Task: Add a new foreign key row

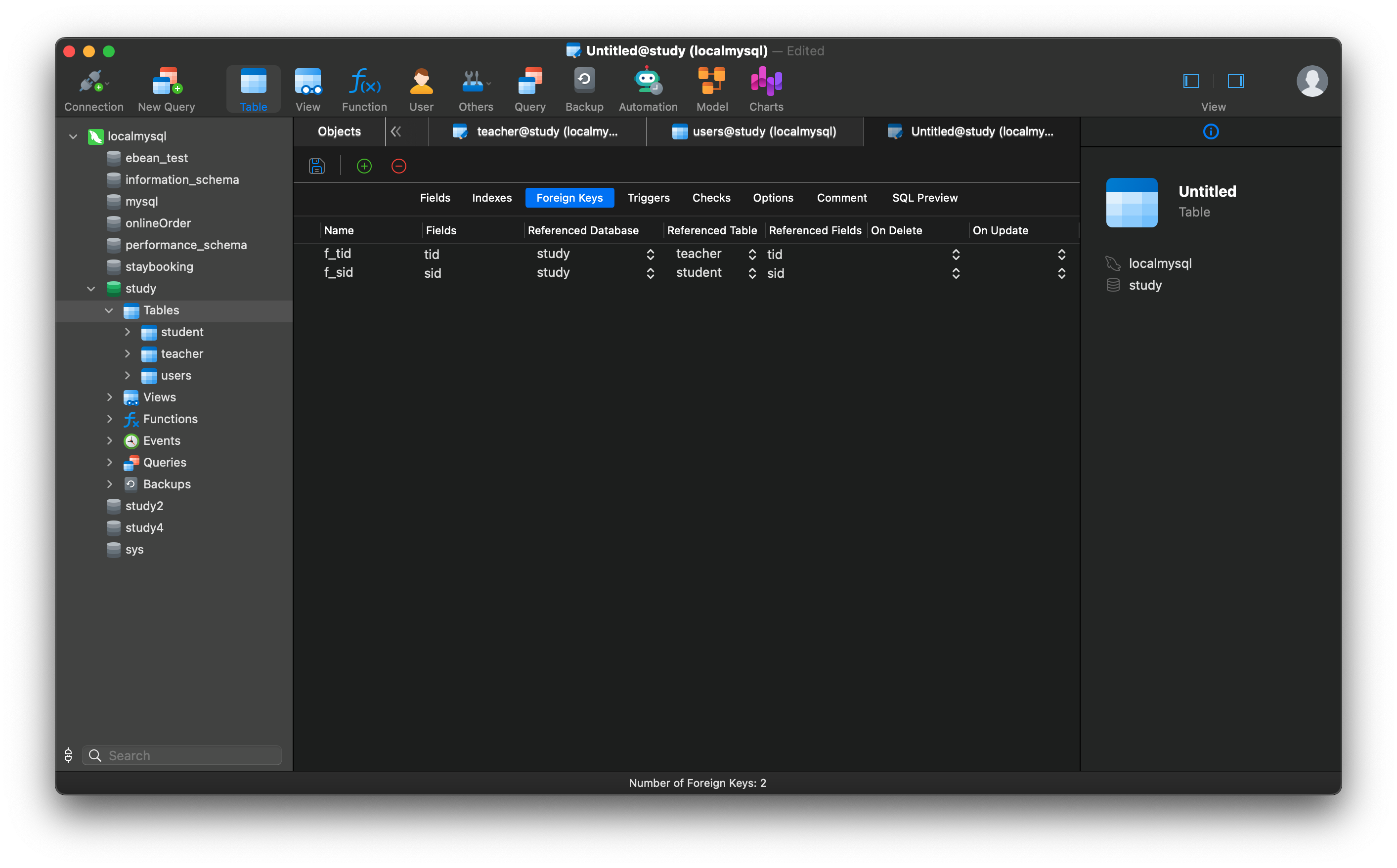Action: pos(364,166)
